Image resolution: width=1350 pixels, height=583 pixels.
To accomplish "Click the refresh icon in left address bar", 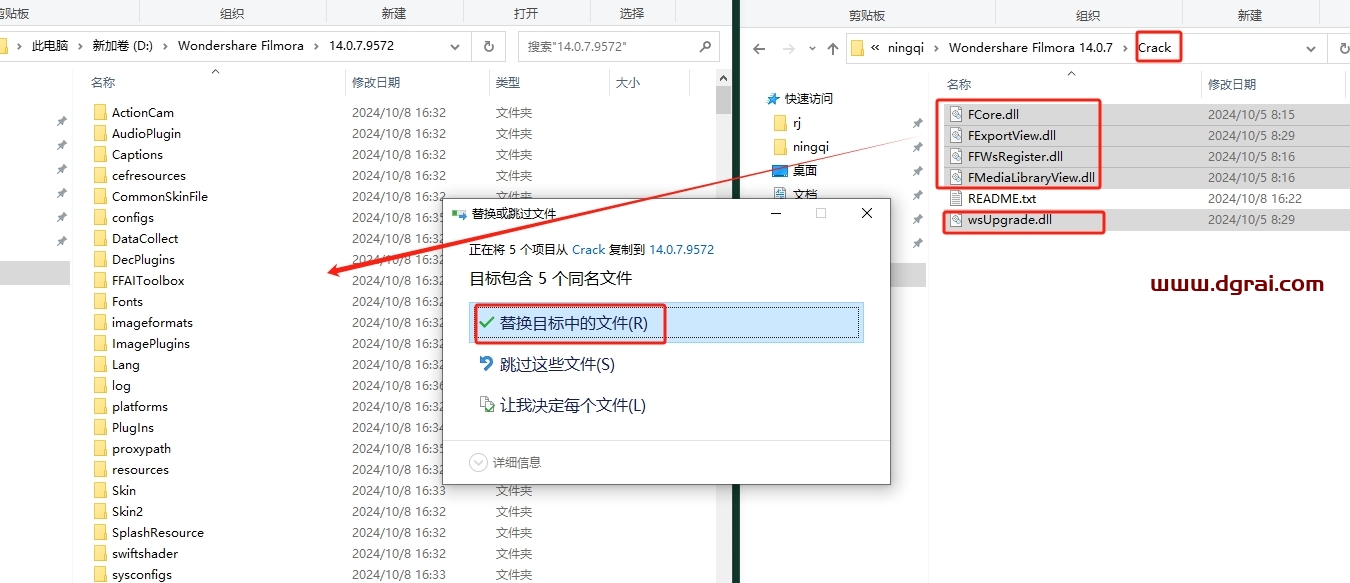I will 488,47.
